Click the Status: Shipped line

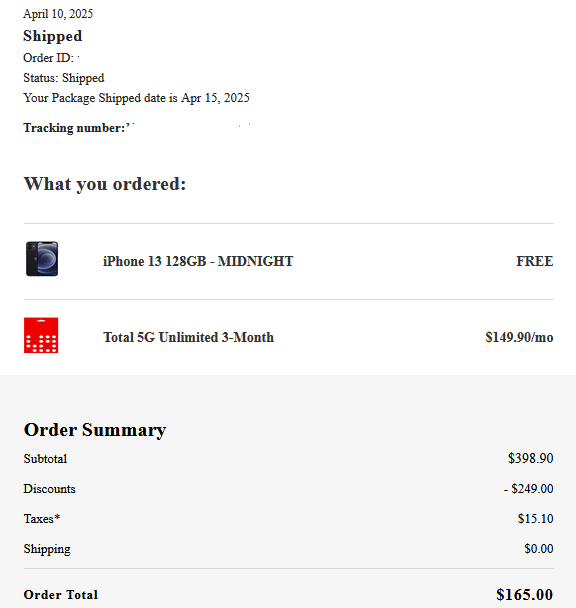[x=64, y=78]
